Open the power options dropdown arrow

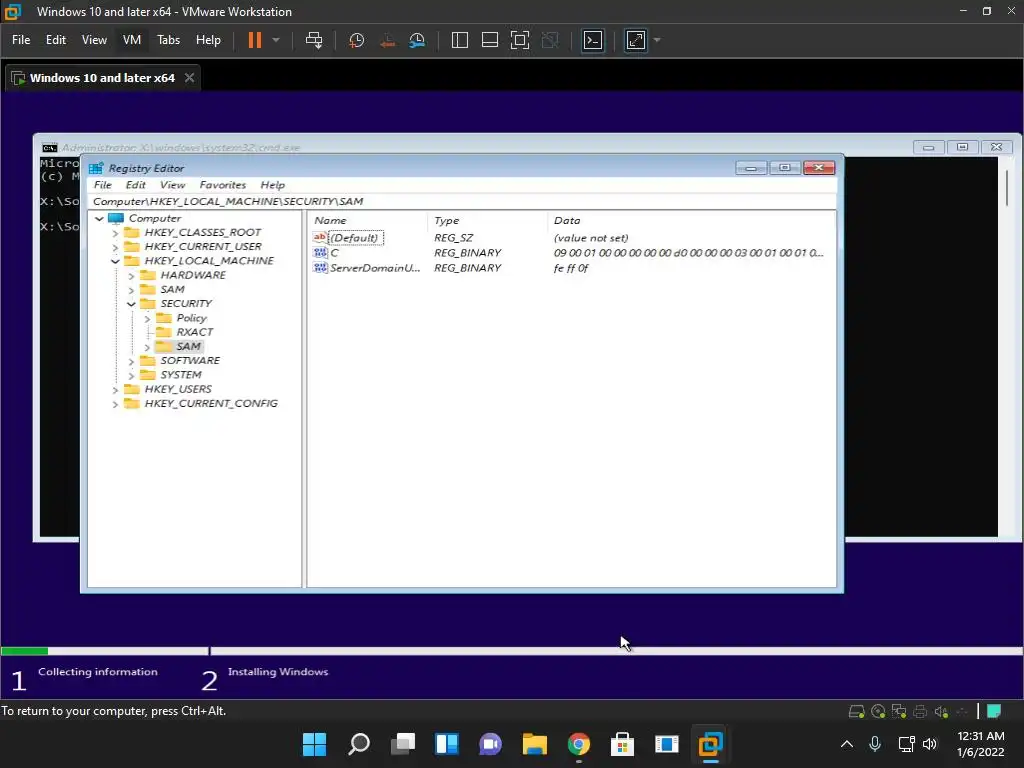click(276, 40)
